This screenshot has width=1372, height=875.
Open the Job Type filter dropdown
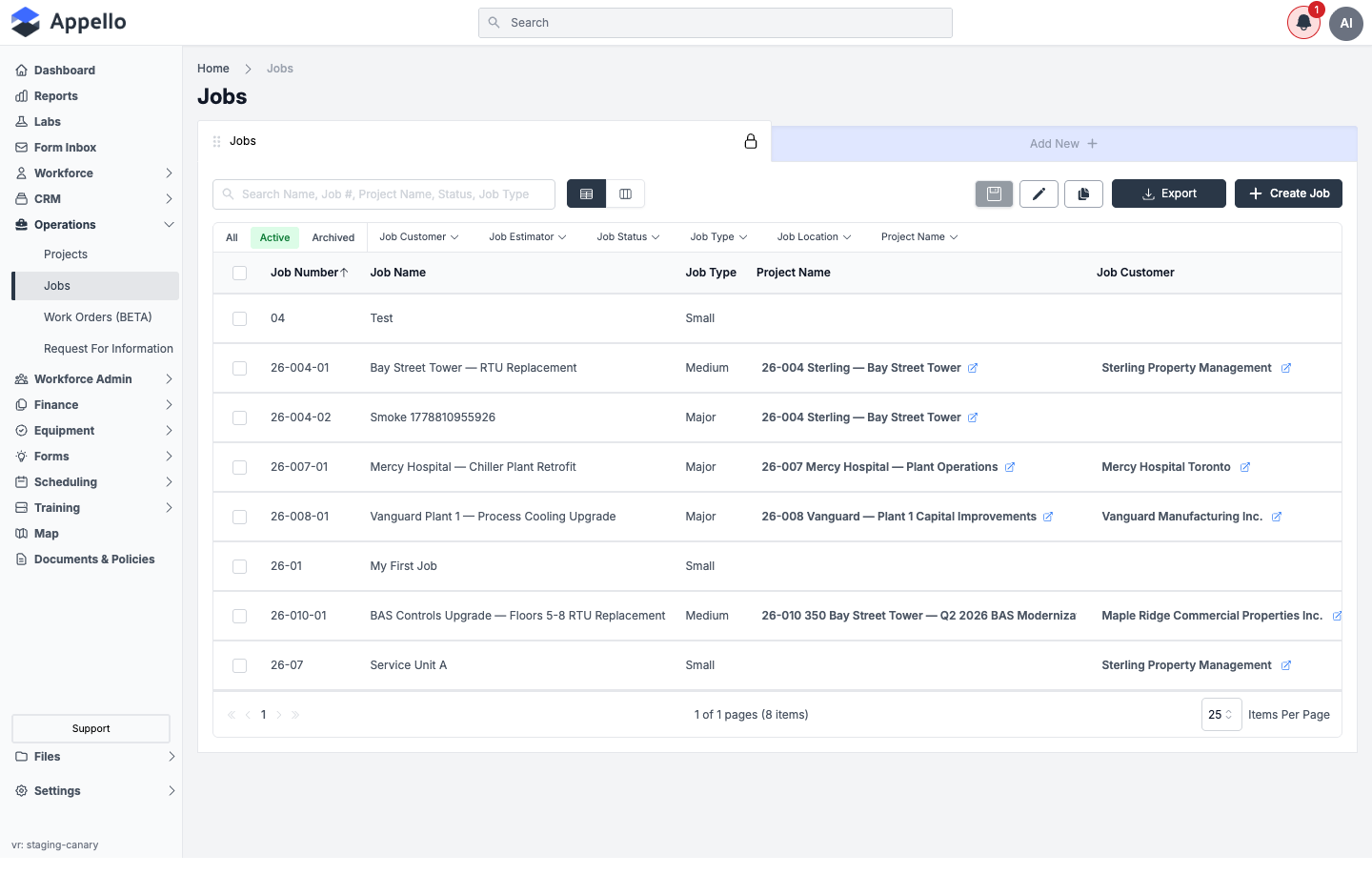718,237
